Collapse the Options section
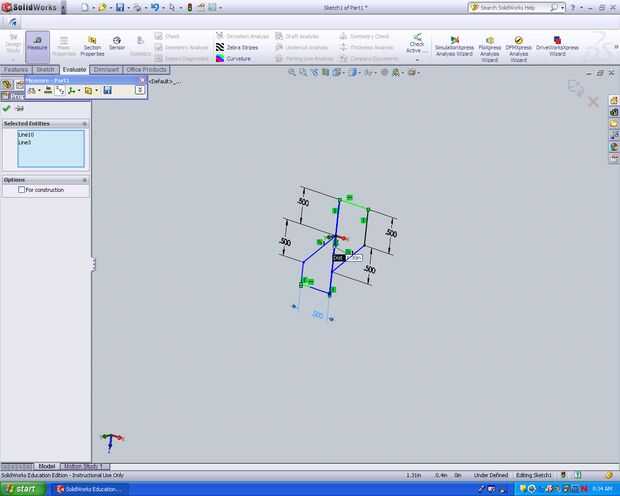 (84, 180)
